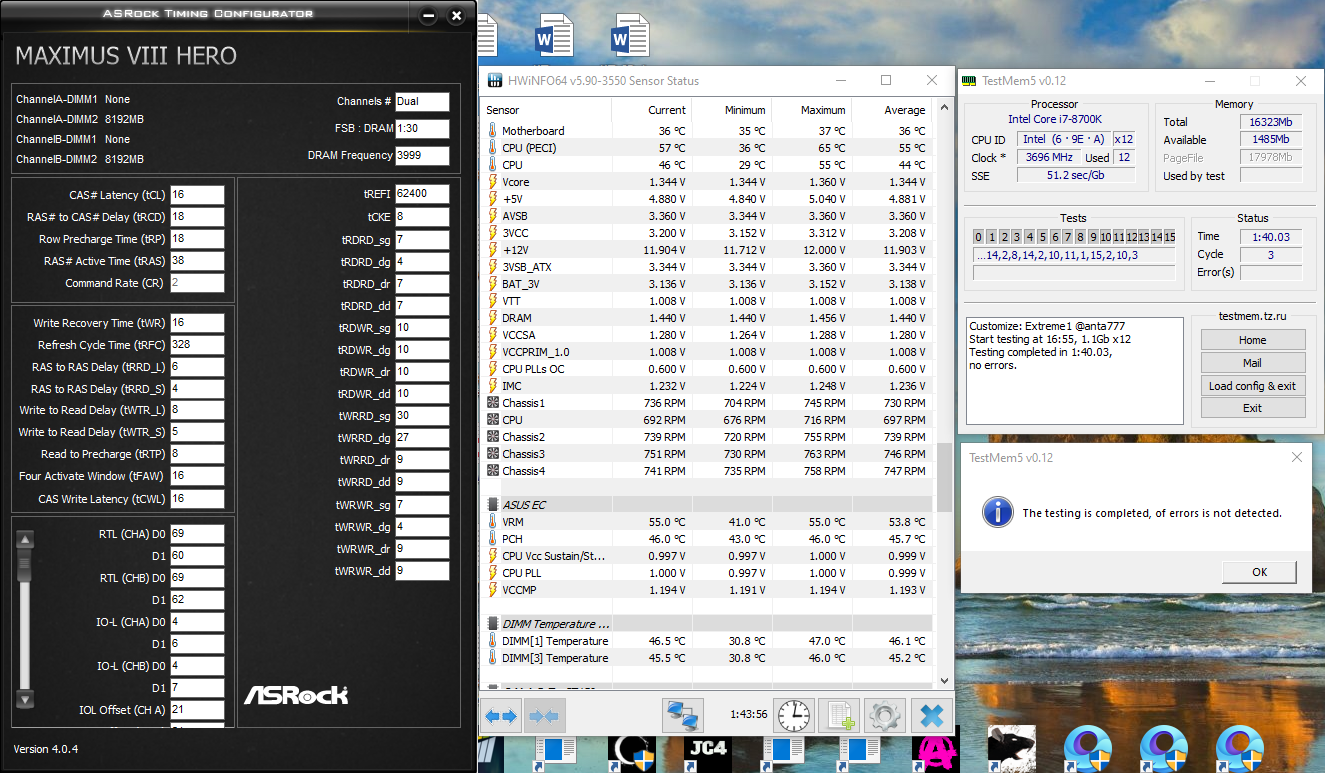
Task: Click the HWiNFO64 sensor list scrollbar thumb
Action: (x=943, y=478)
